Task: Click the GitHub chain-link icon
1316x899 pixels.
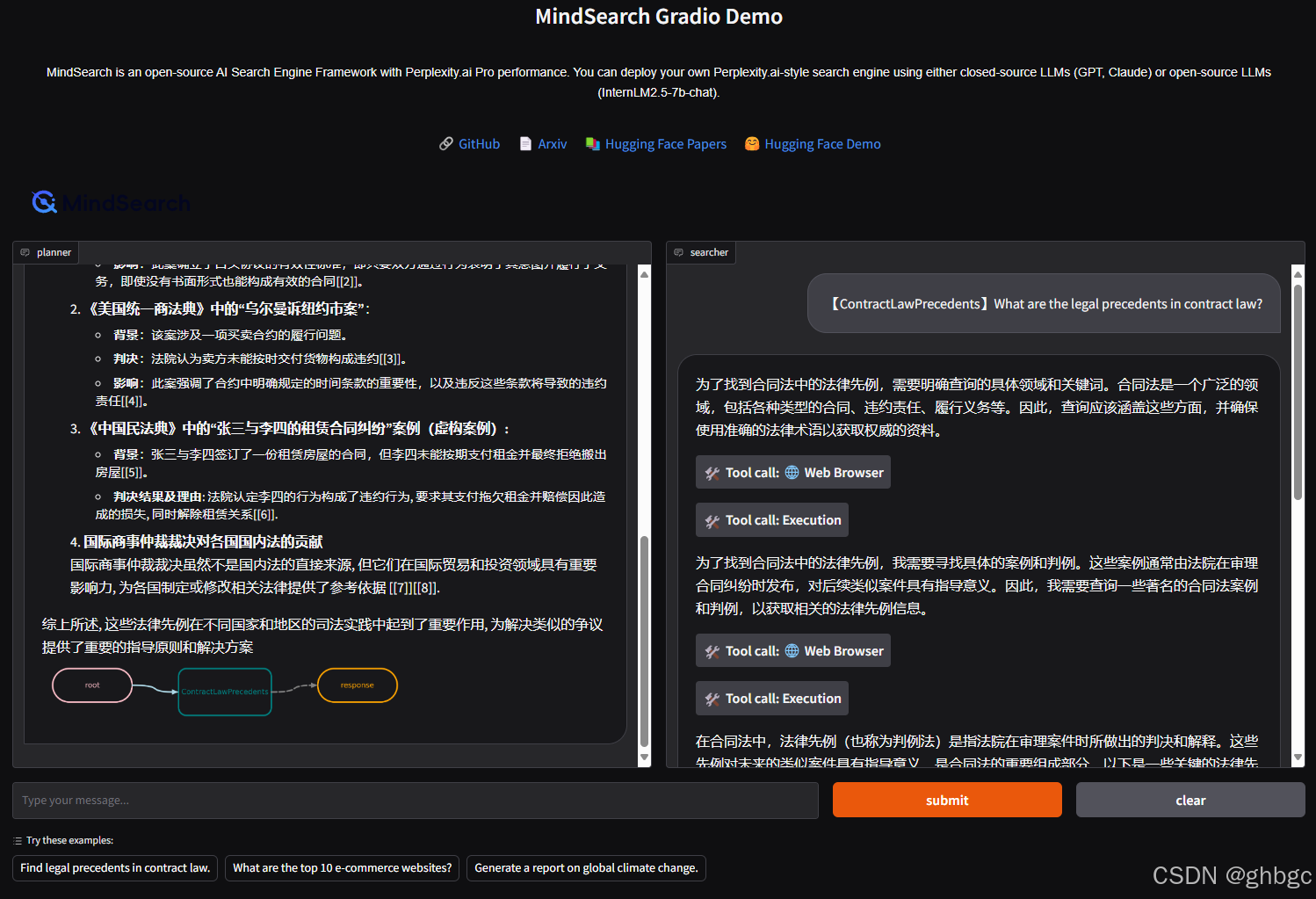Action: [446, 144]
